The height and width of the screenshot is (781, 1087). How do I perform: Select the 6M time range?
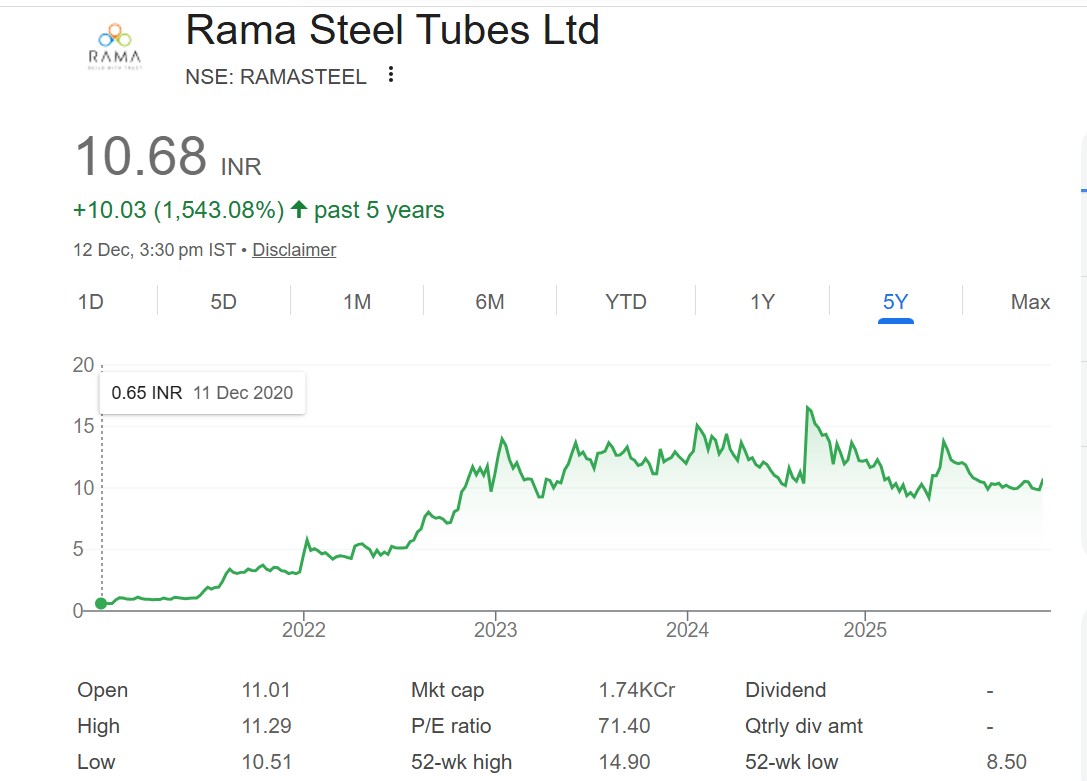(490, 301)
